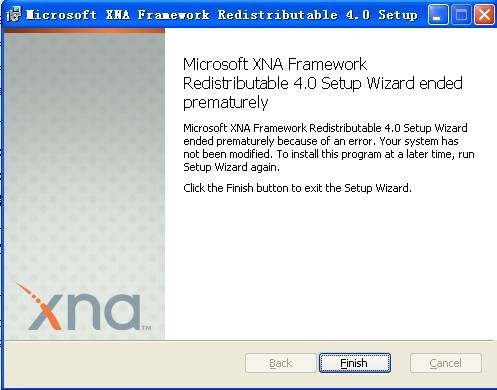Minimize the XNA Setup window
Image resolution: width=497 pixels, height=390 pixels.
pos(437,15)
